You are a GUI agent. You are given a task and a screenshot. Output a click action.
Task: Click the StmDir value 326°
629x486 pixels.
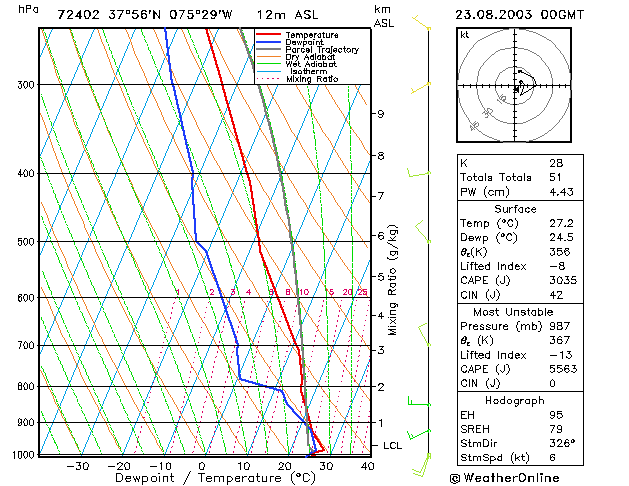point(562,443)
